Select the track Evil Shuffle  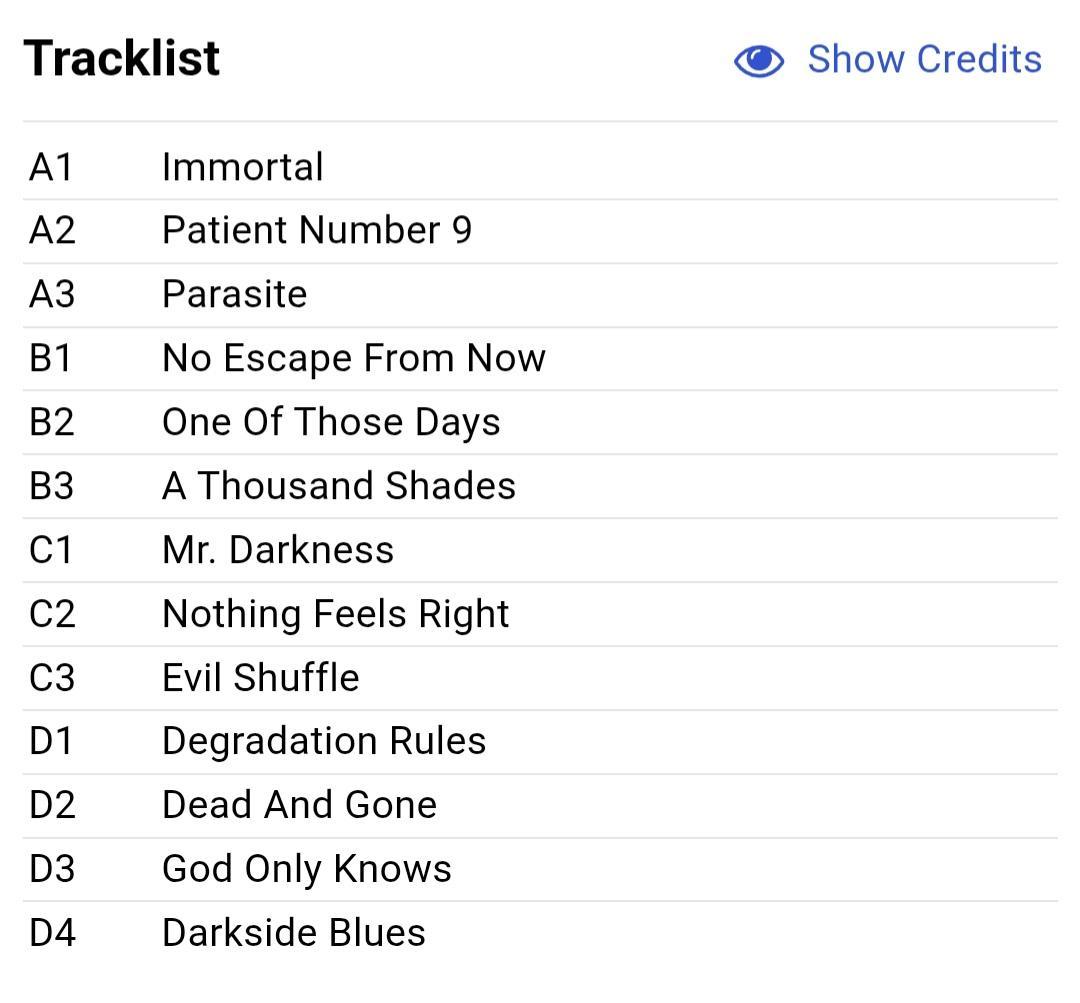[x=260, y=677]
